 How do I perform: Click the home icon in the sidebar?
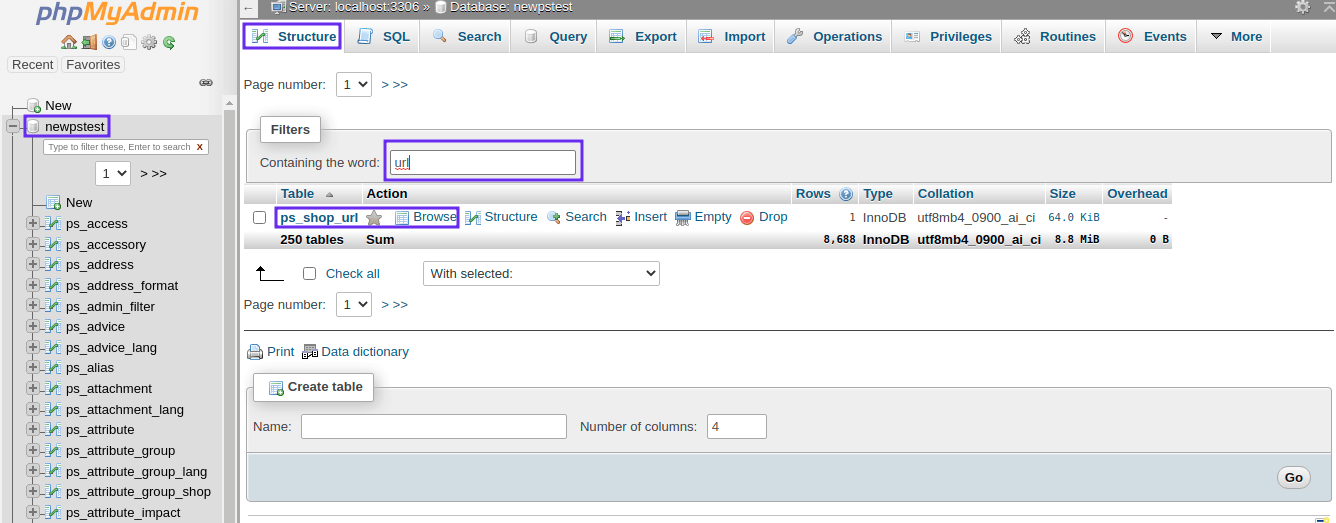tap(68, 42)
